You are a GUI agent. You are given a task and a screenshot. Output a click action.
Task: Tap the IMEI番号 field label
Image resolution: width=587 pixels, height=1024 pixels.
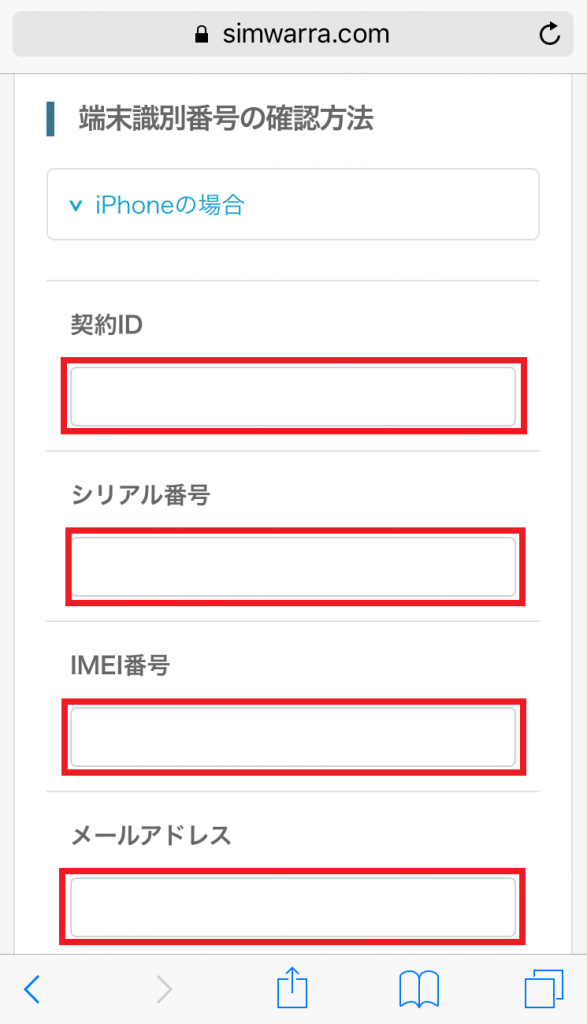pyautogui.click(x=120, y=665)
